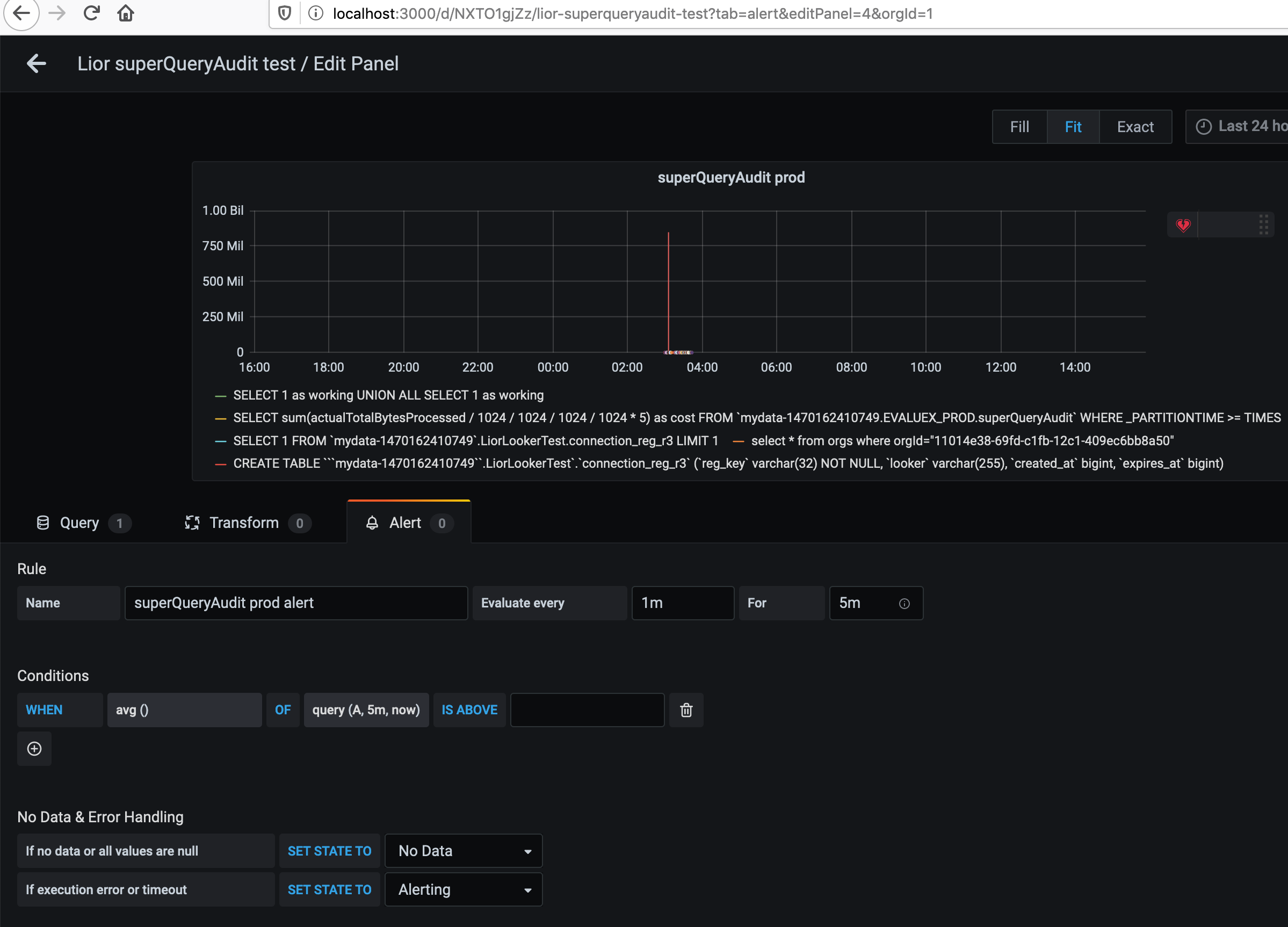Click the query (A, 5m, now) selector
This screenshot has height=927, width=1288.
point(366,710)
